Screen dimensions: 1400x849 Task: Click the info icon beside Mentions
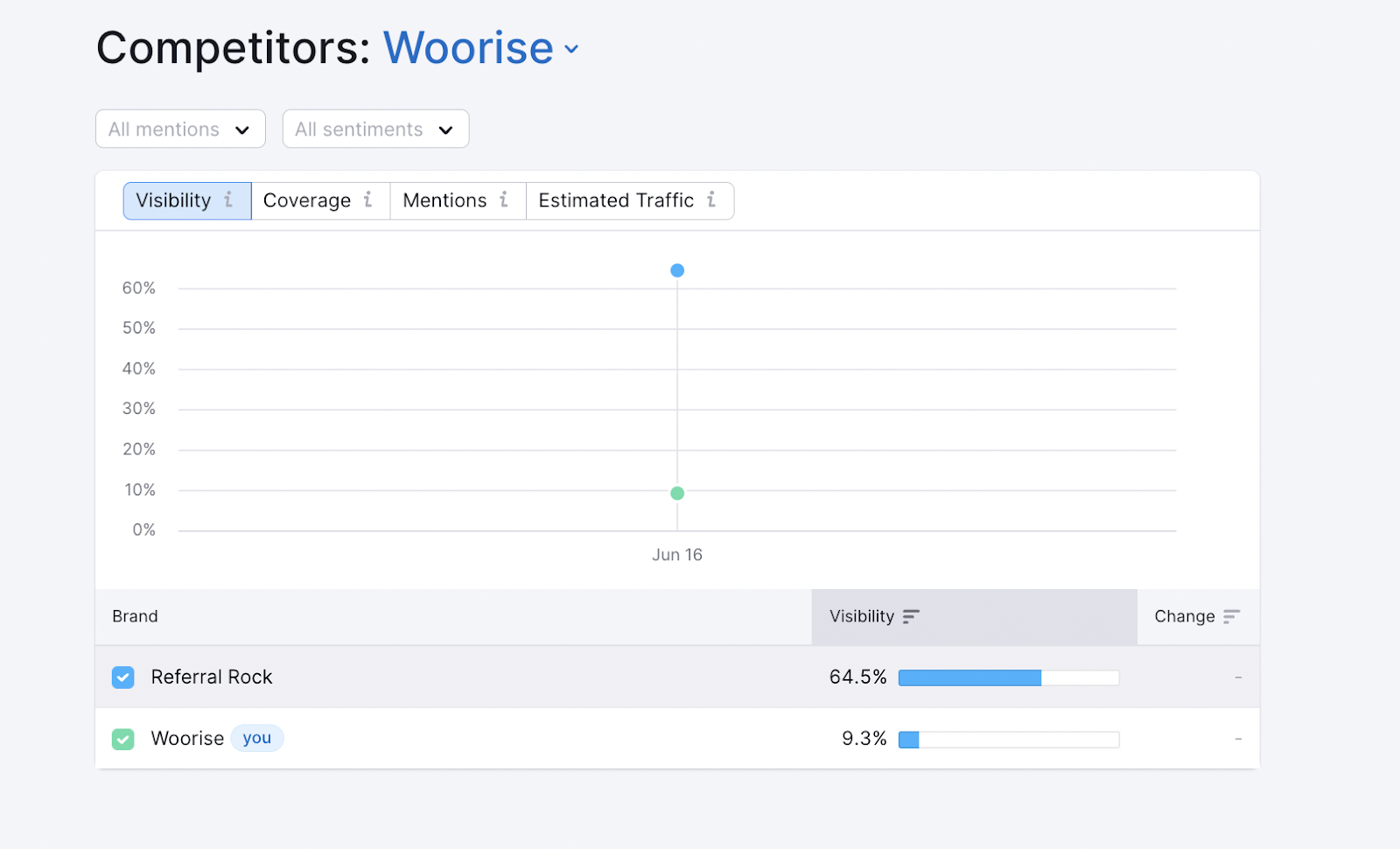coord(504,200)
